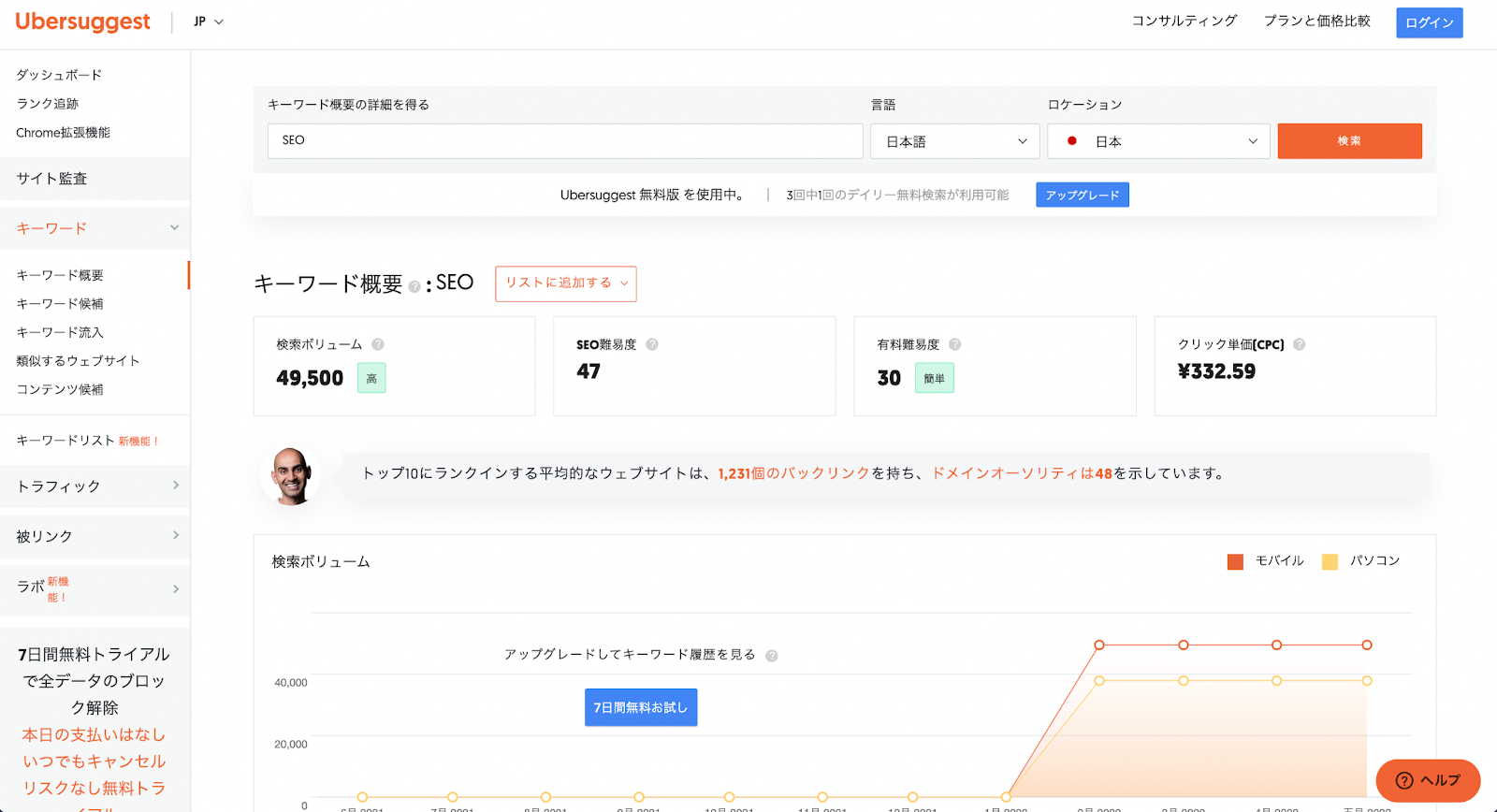This screenshot has width=1497, height=812.
Task: Click the 7日間無料トライアル sidebar promo text
Action: (94, 680)
